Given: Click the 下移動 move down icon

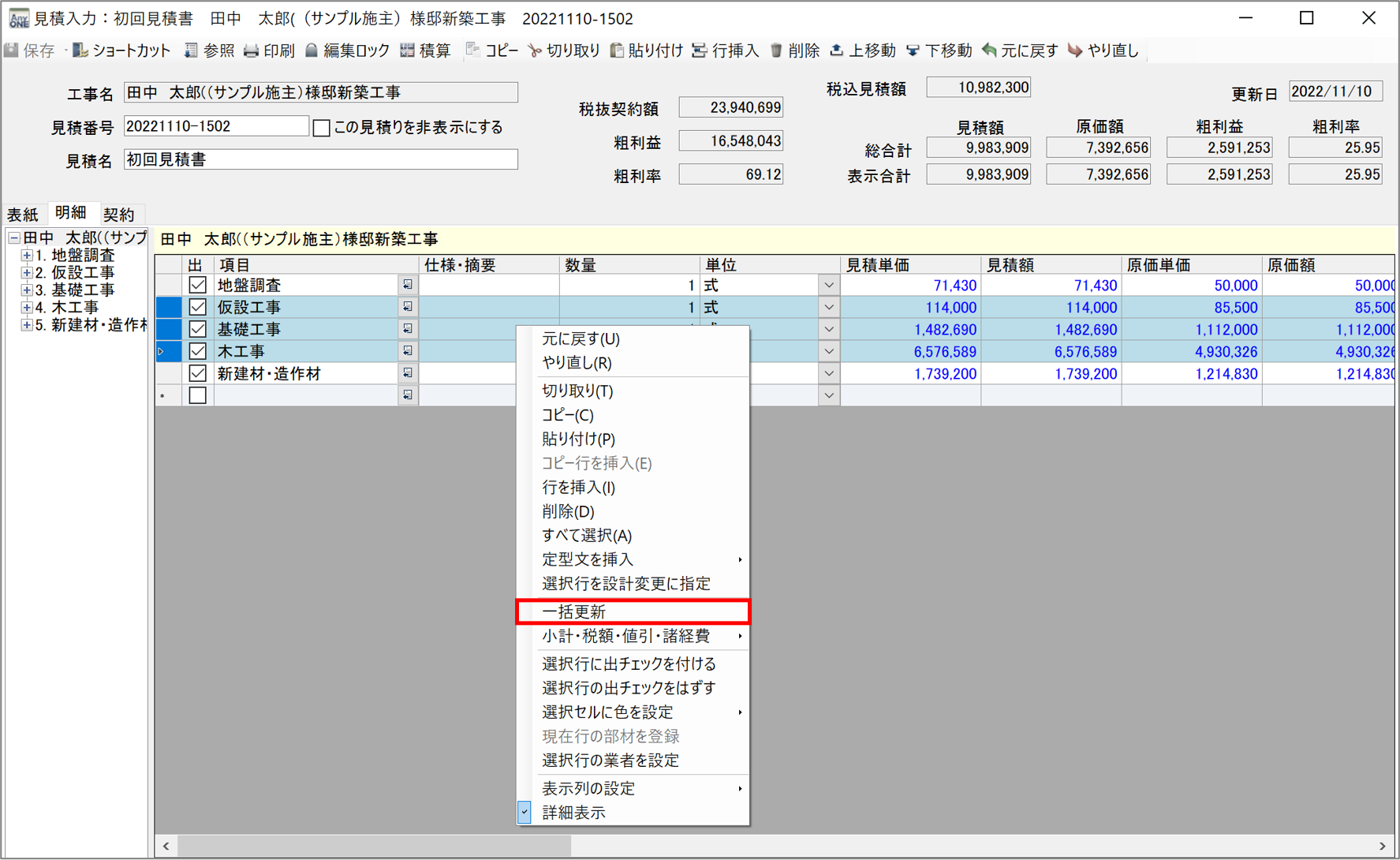Looking at the screenshot, I should (913, 50).
